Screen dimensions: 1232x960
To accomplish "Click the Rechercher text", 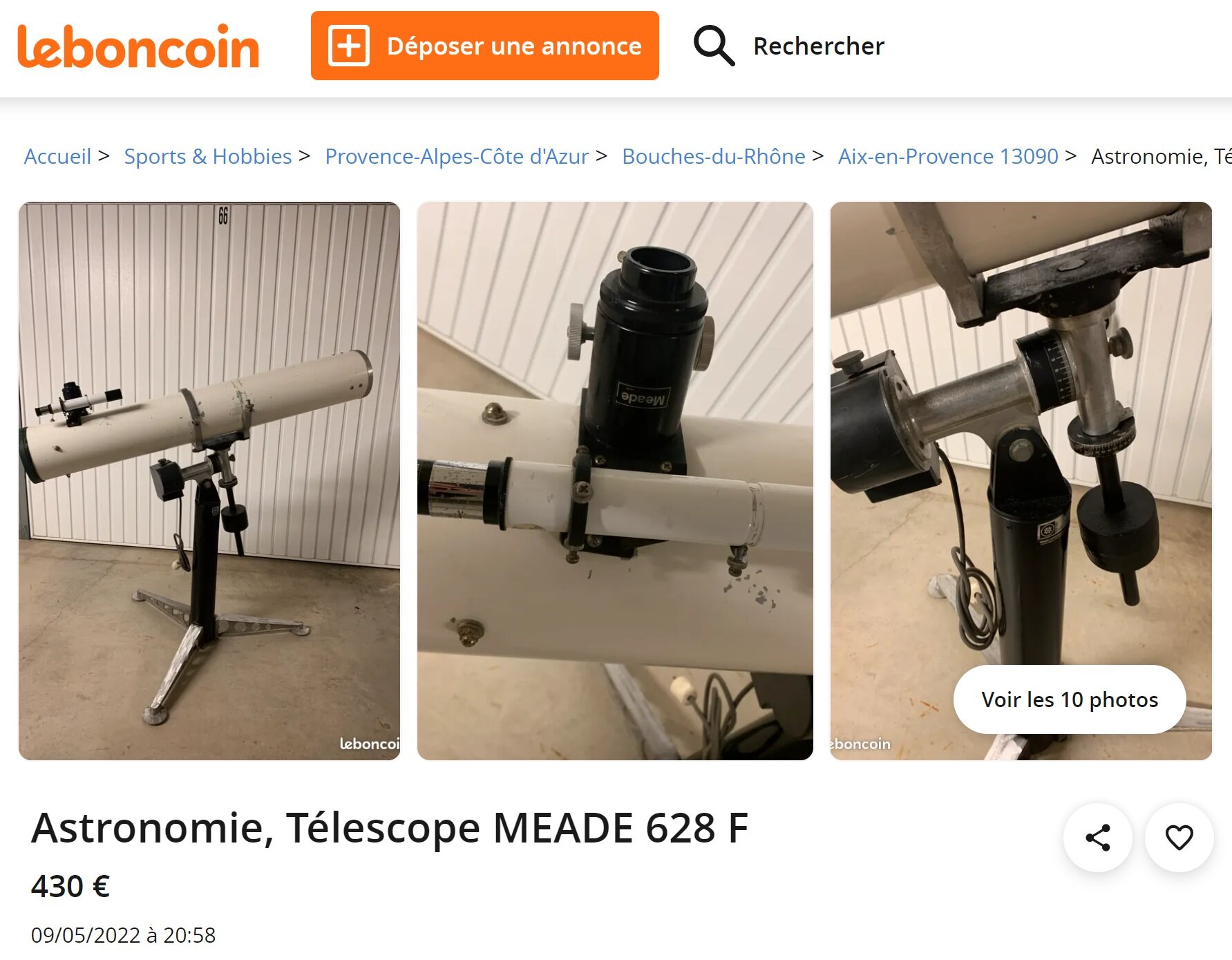I will pyautogui.click(x=818, y=46).
